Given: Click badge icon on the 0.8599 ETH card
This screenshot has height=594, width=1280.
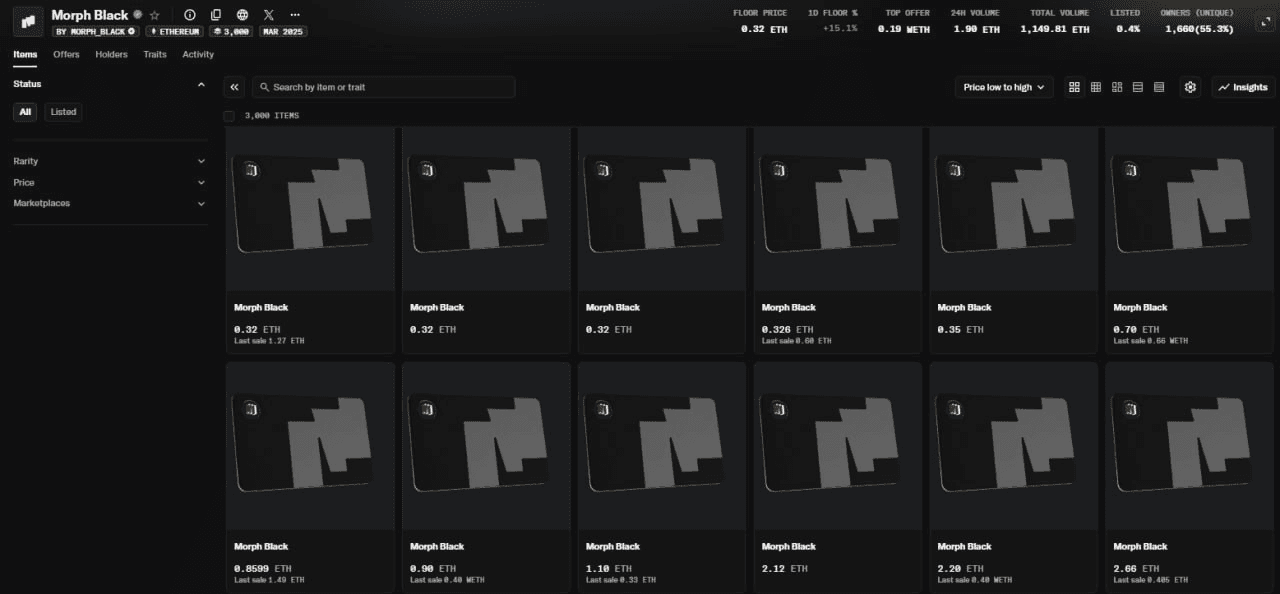Looking at the screenshot, I should click(251, 408).
